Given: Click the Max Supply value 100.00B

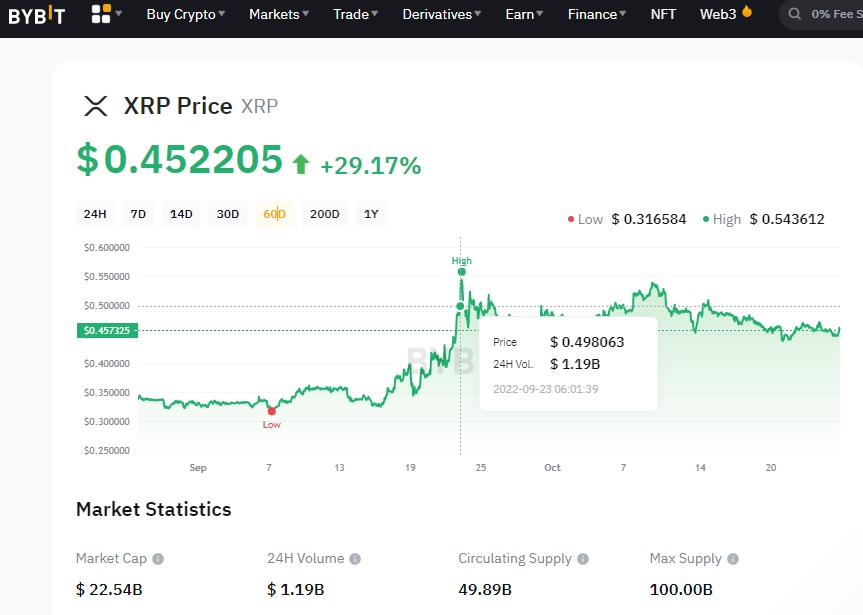Looking at the screenshot, I should 681,590.
